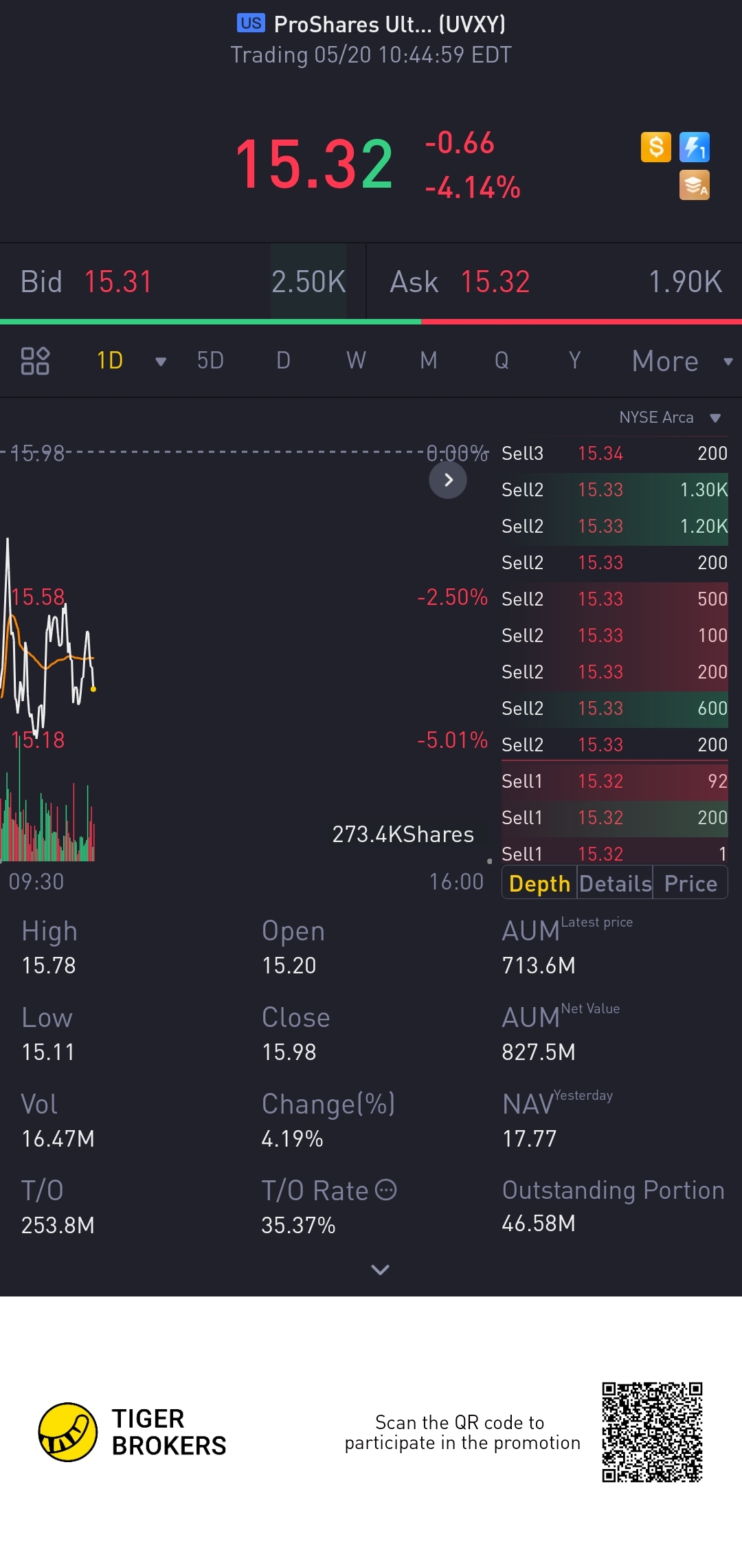Select the Price tab
Viewport: 742px width, 1568px height.
(690, 883)
